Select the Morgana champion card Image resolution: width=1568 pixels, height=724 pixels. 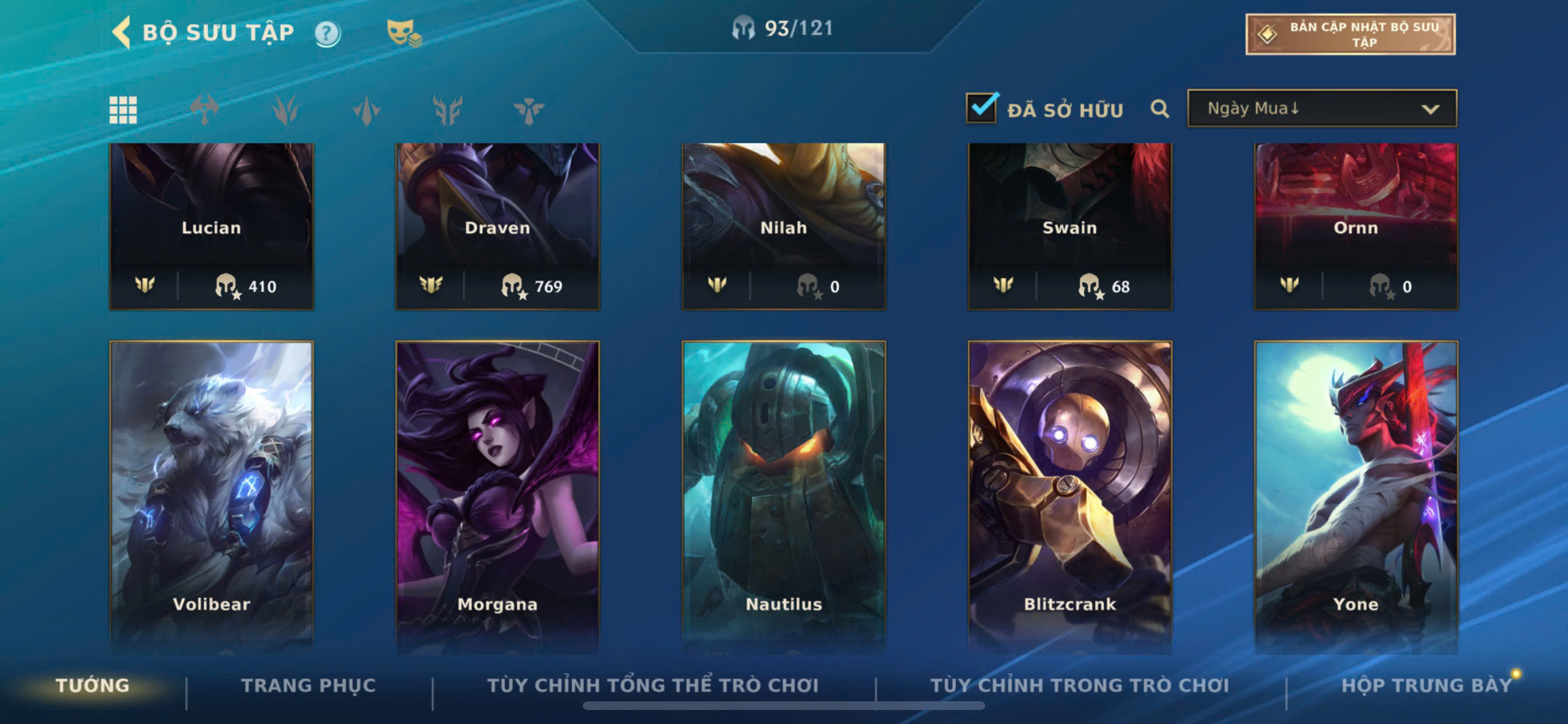[498, 497]
